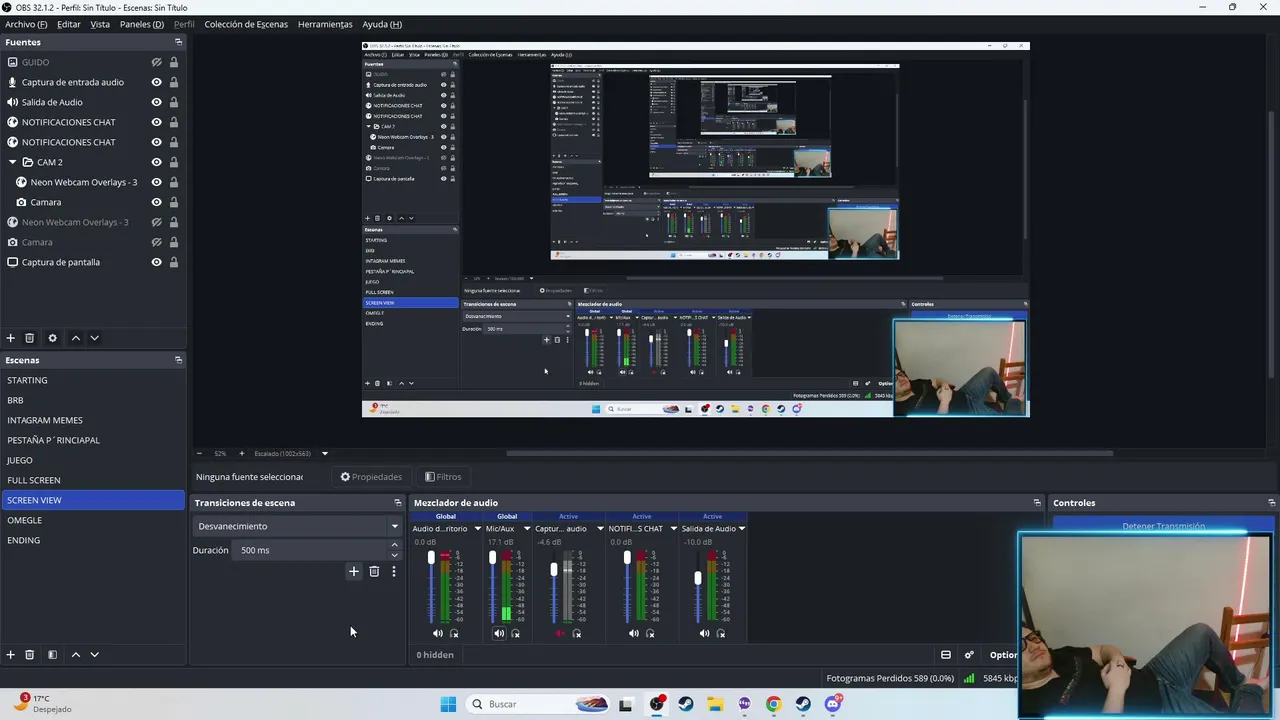Add a new scene in Escenas panel
This screenshot has width=1280, height=720.
click(11, 654)
